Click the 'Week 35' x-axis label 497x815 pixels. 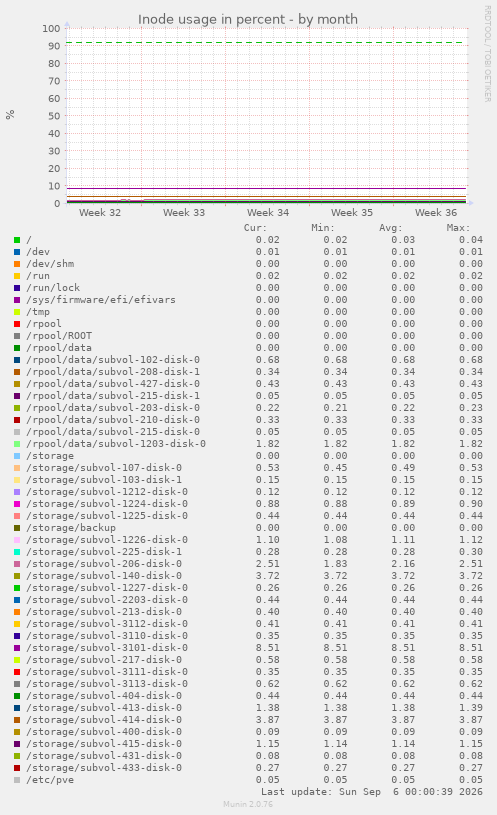point(352,213)
